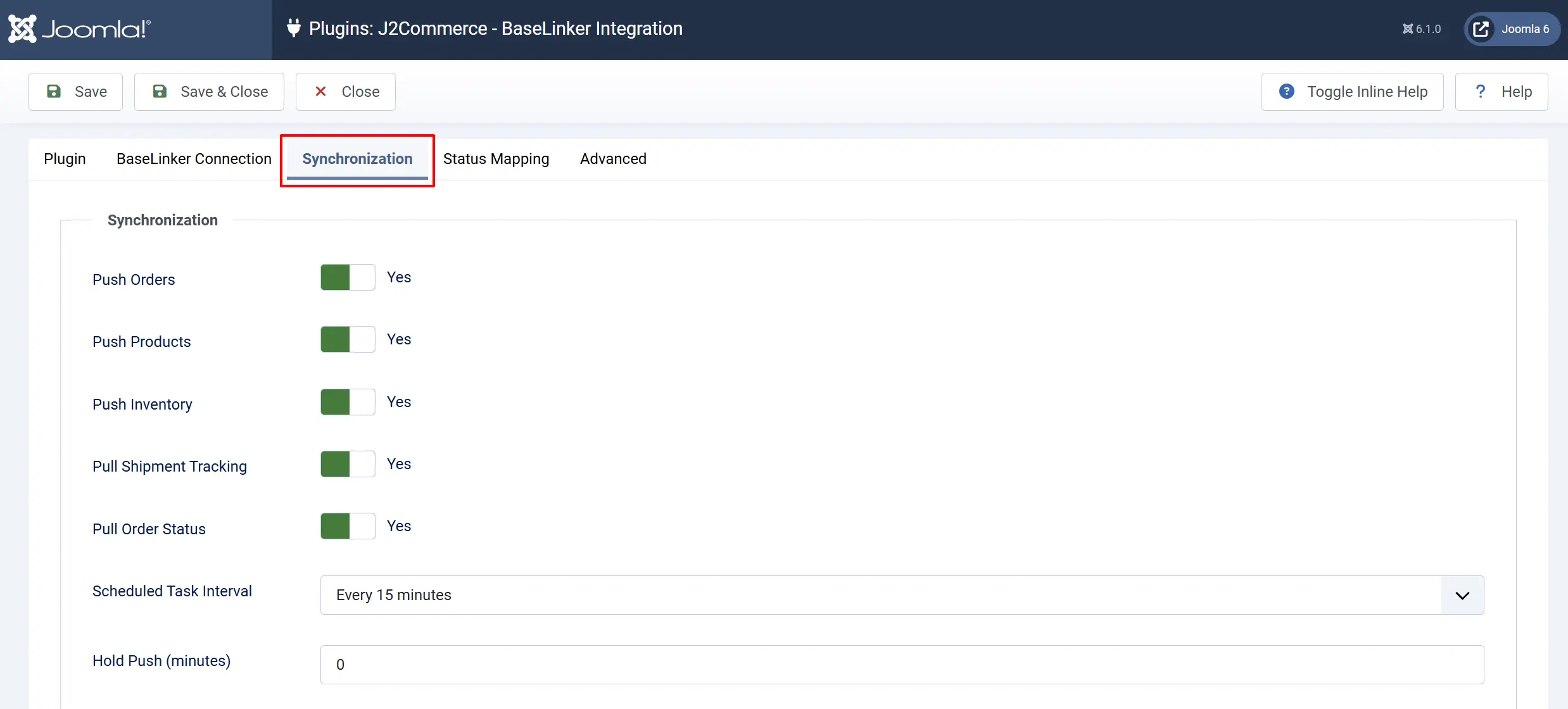1568x709 pixels.
Task: Close the plugin edit screen
Action: 346,92
